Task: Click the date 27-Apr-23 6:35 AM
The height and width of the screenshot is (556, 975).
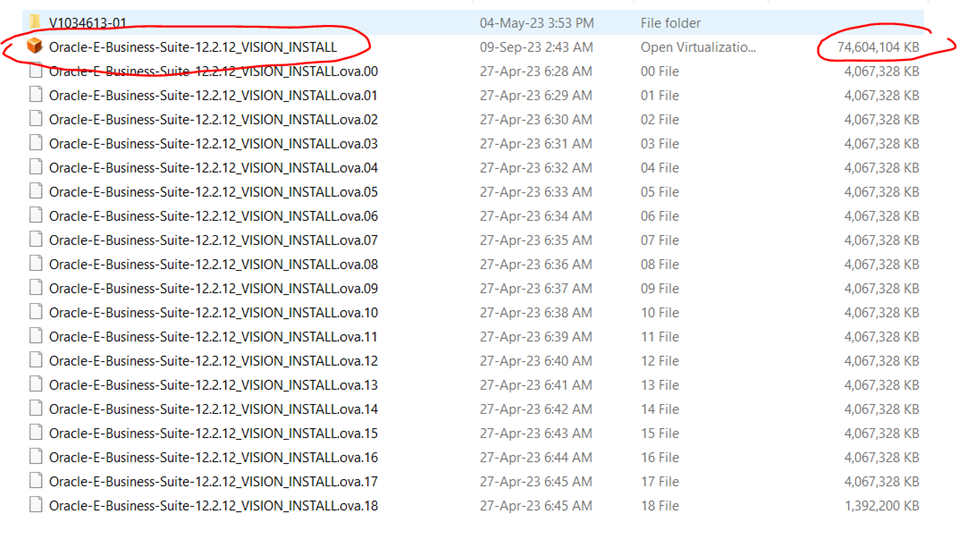Action: tap(535, 240)
